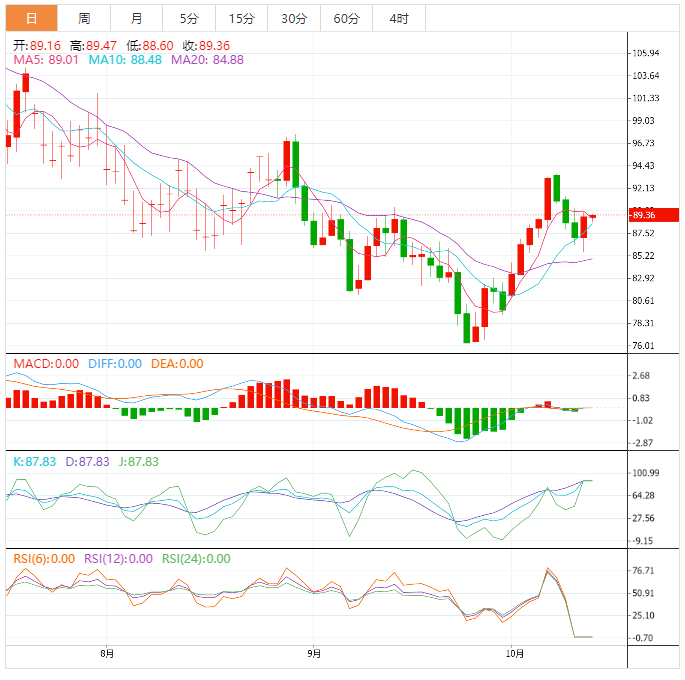Click the K:87.83 KDJ label

[35, 462]
